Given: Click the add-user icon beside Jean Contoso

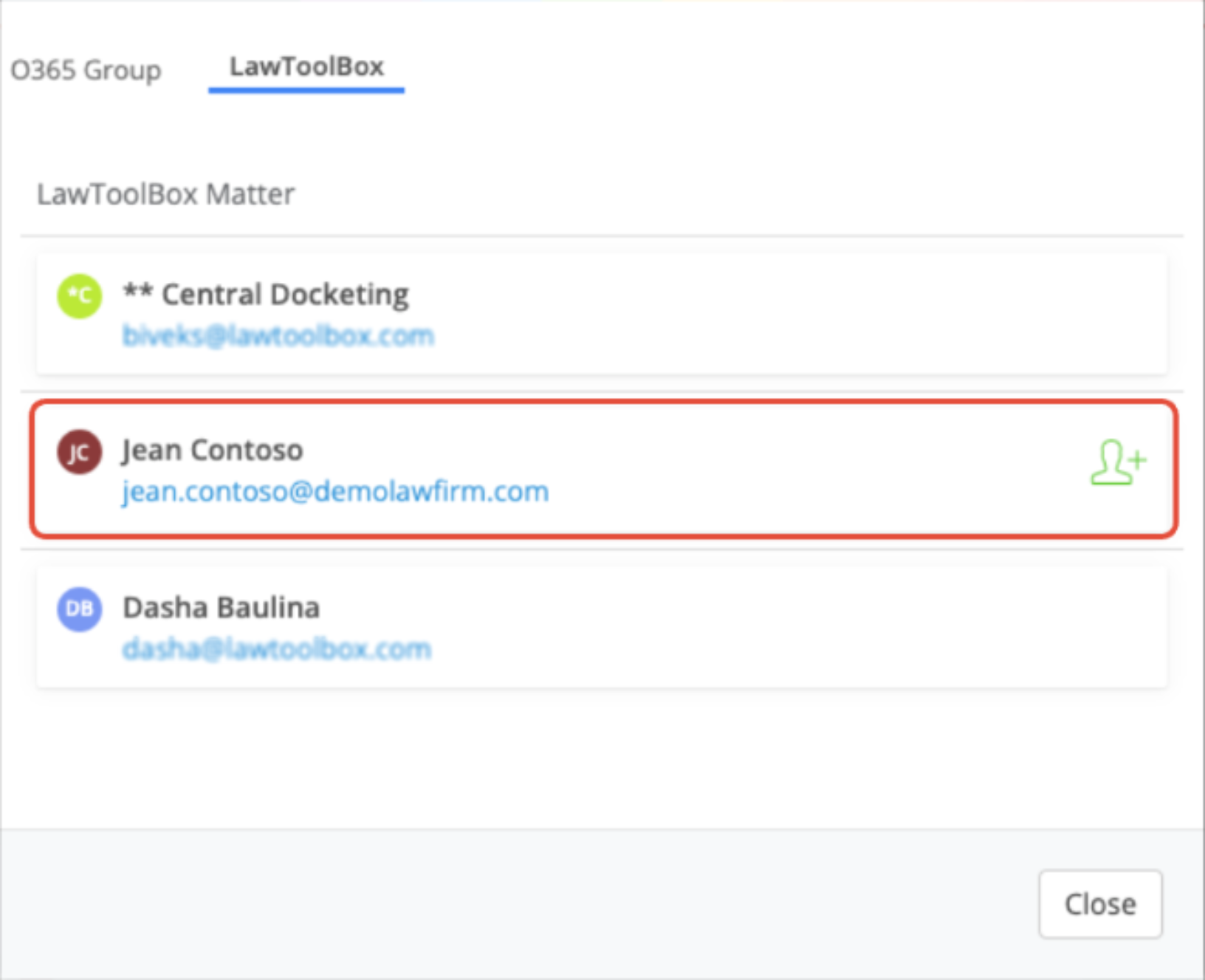Looking at the screenshot, I should pos(1118,462).
